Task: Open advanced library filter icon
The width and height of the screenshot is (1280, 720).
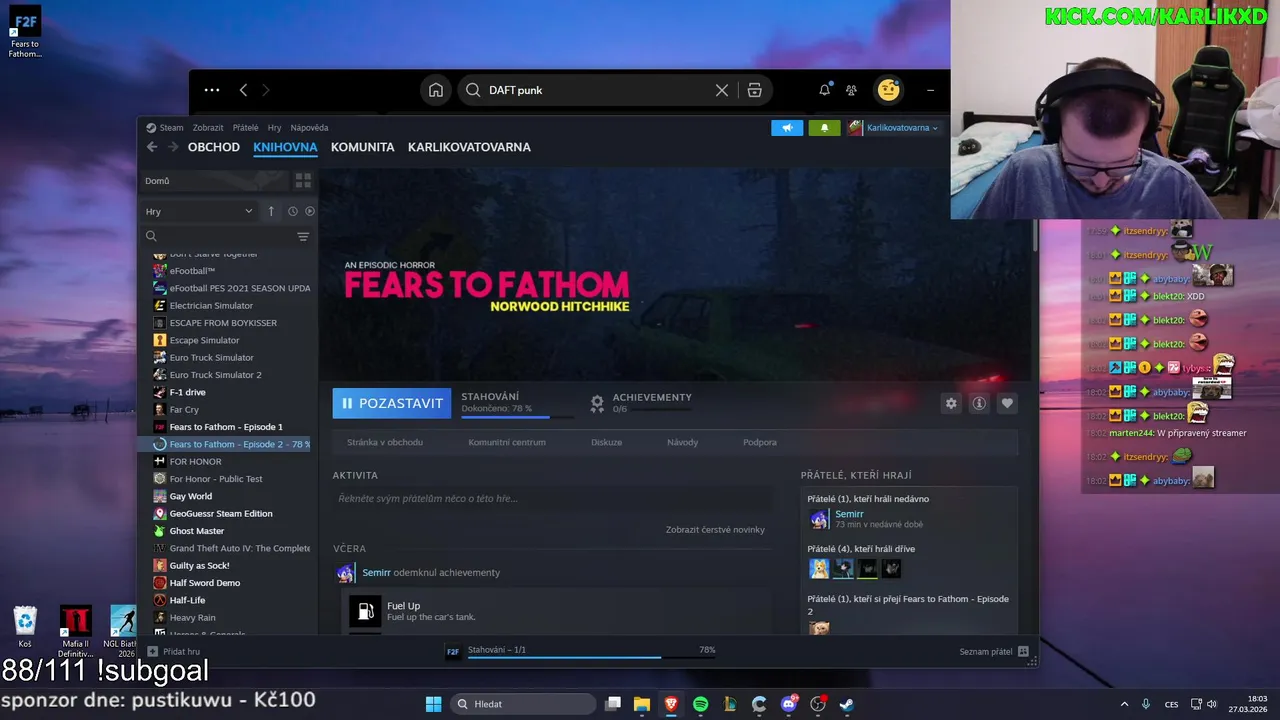Action: click(x=303, y=237)
